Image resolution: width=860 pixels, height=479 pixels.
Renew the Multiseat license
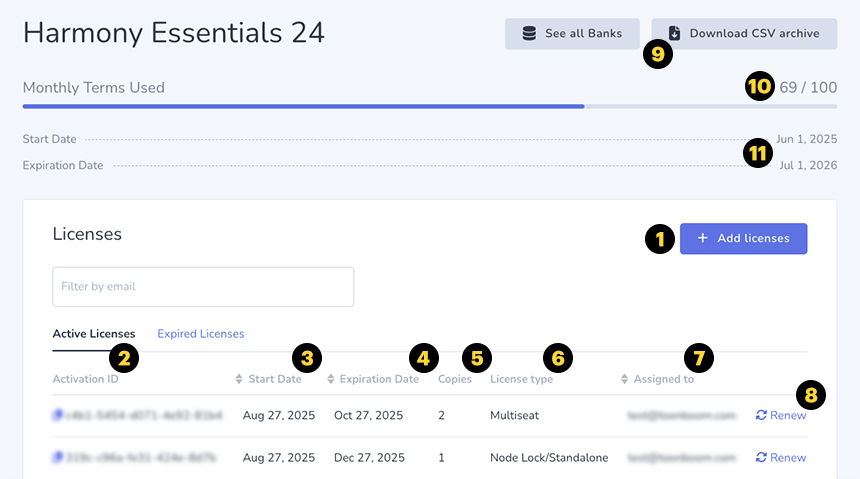(780, 415)
